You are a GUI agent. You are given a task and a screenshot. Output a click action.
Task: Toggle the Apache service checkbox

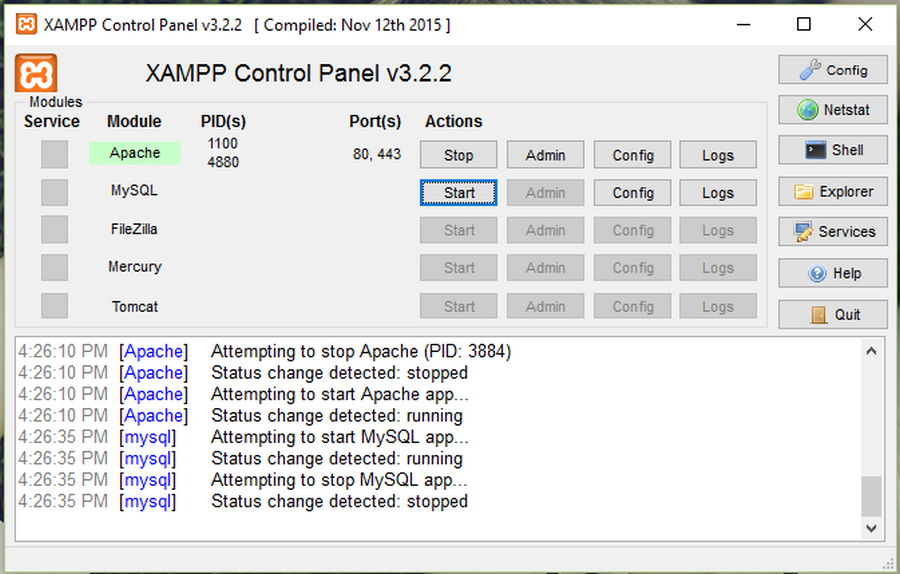tap(55, 154)
